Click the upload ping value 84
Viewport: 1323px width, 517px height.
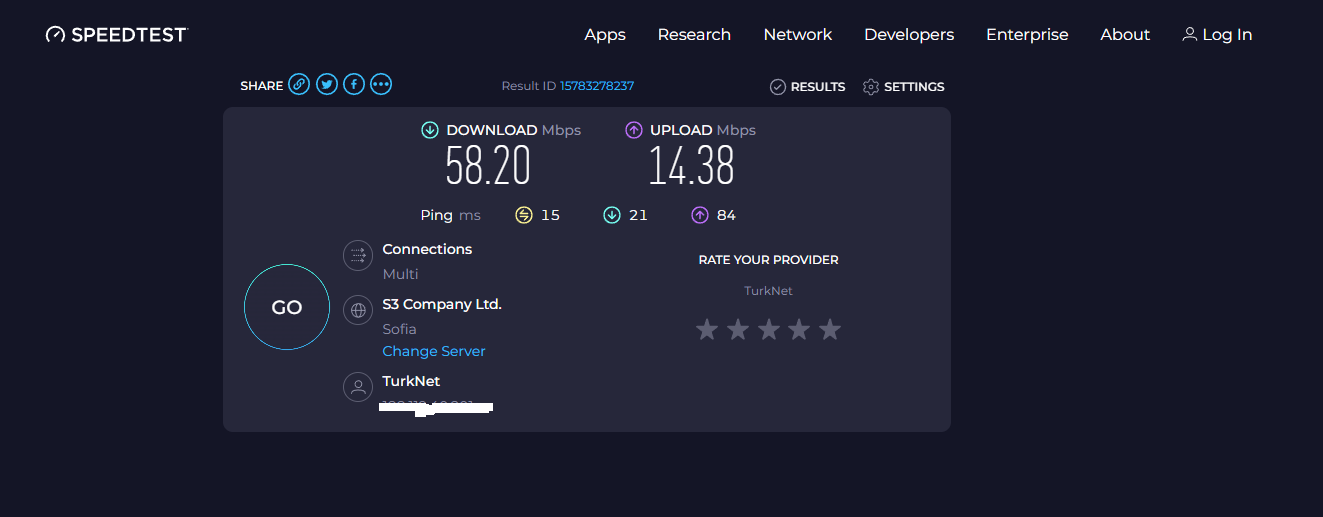click(x=727, y=215)
